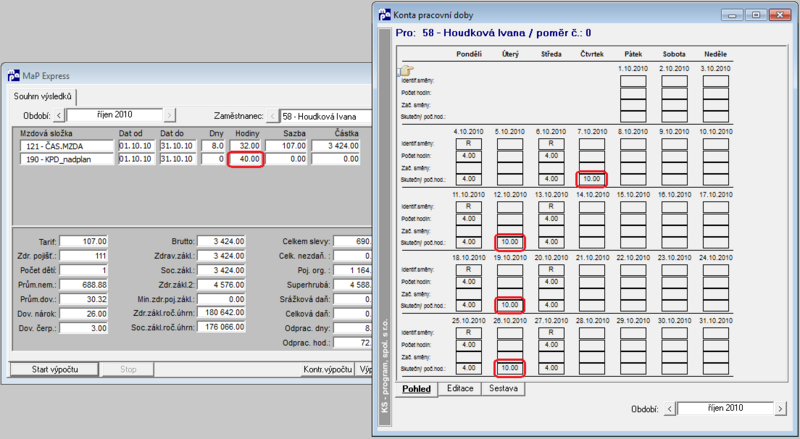The image size is (800, 439).
Task: Click actual hours 10.00 on 7.10.2010
Action: (x=592, y=179)
